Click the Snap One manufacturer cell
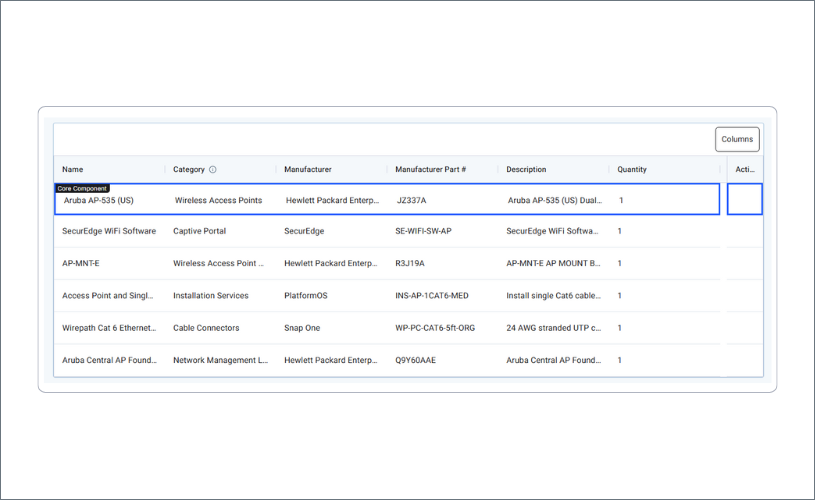The width and height of the screenshot is (815, 500). click(302, 327)
